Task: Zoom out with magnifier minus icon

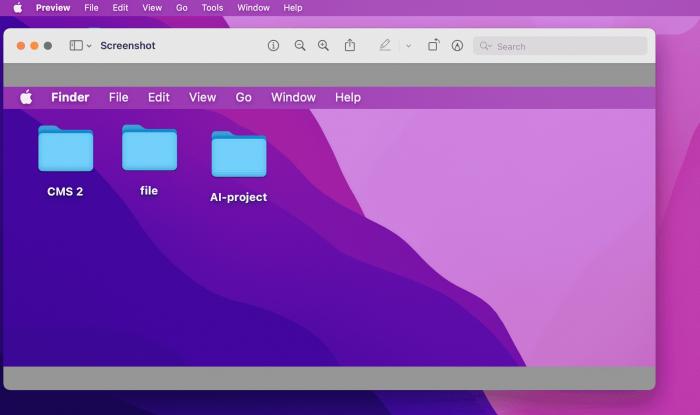Action: click(300, 46)
